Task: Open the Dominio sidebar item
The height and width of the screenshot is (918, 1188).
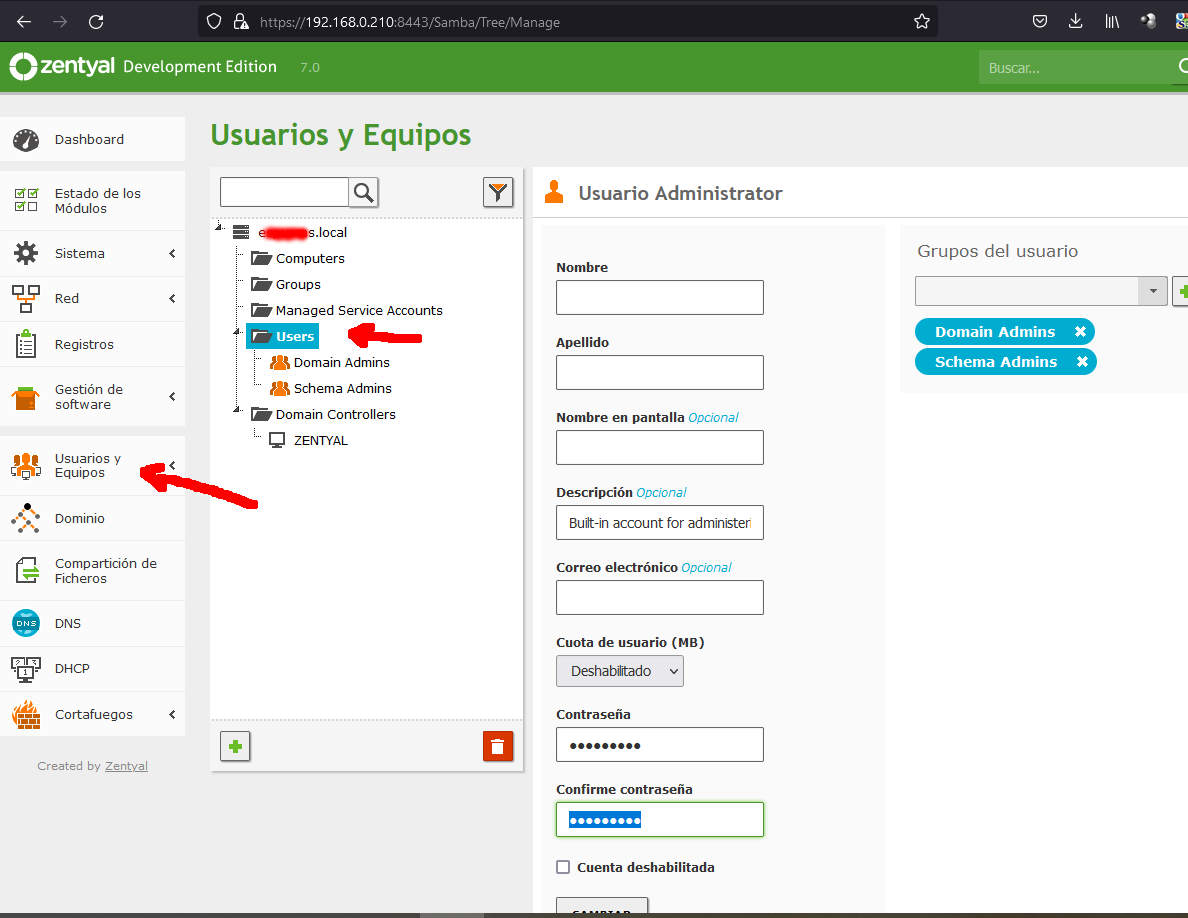Action: (92, 518)
